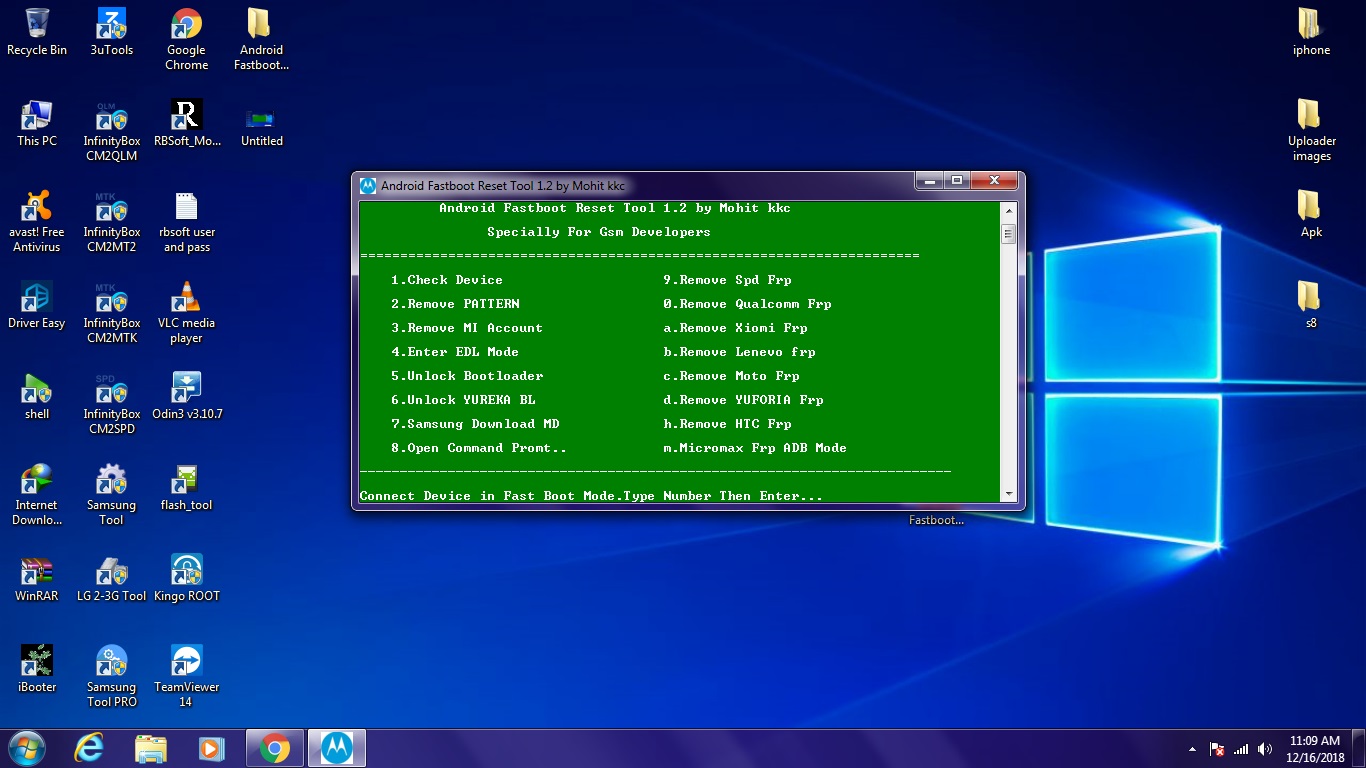Select the Uploader images folder
Image resolution: width=1366 pixels, height=768 pixels.
1311,130
